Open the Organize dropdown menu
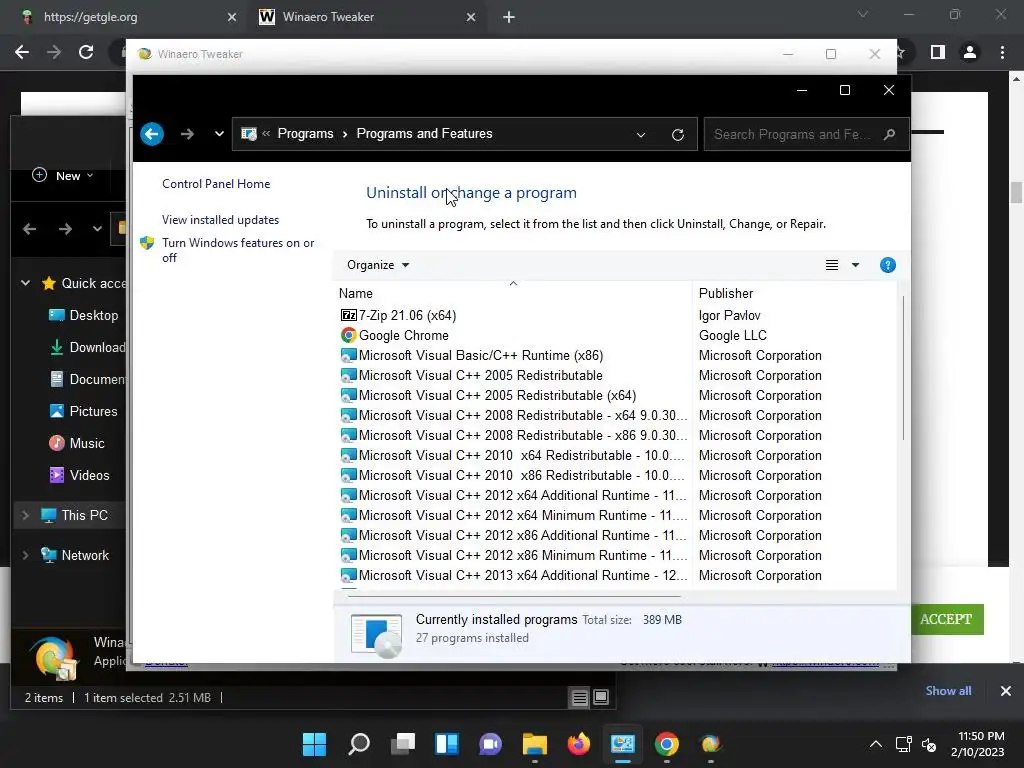Screen dimensions: 1024x768 coord(377,265)
